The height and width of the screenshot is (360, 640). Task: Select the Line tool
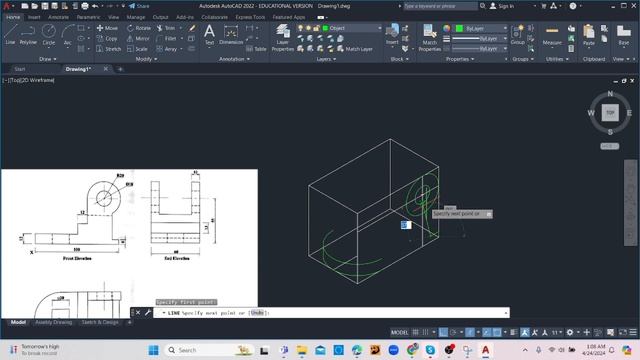tap(10, 34)
